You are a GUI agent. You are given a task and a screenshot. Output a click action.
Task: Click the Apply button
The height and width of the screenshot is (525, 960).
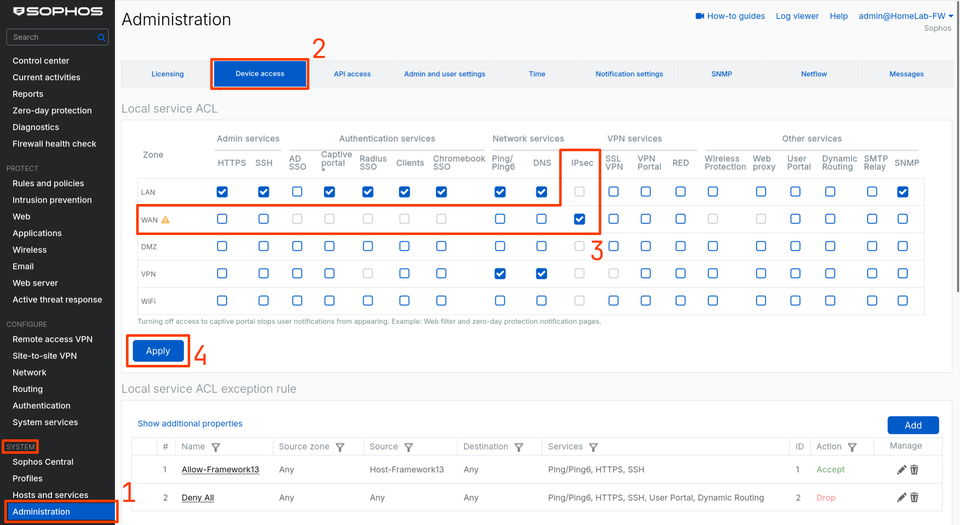pyautogui.click(x=158, y=351)
